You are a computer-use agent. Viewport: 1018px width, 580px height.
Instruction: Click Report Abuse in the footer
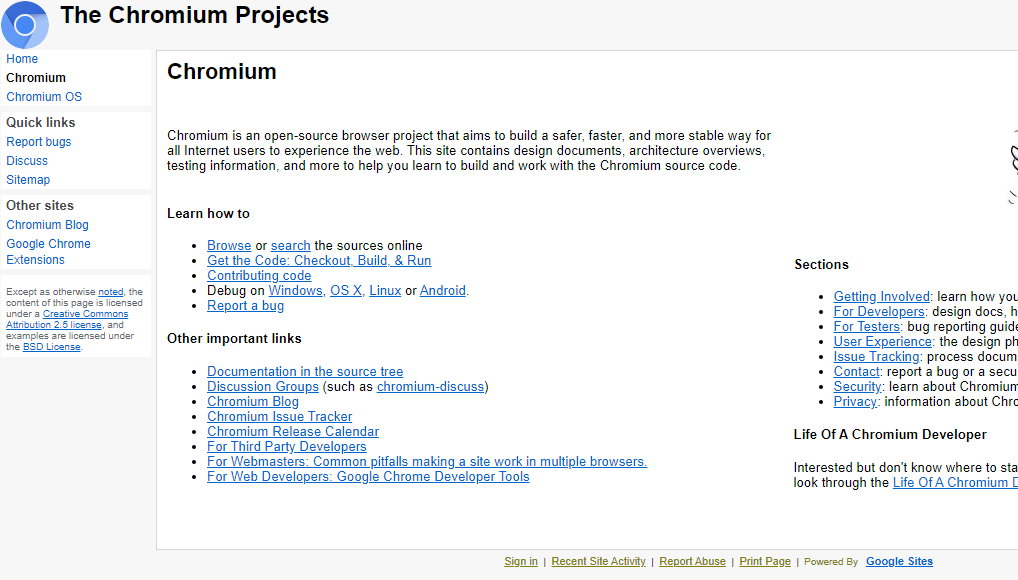click(x=692, y=561)
